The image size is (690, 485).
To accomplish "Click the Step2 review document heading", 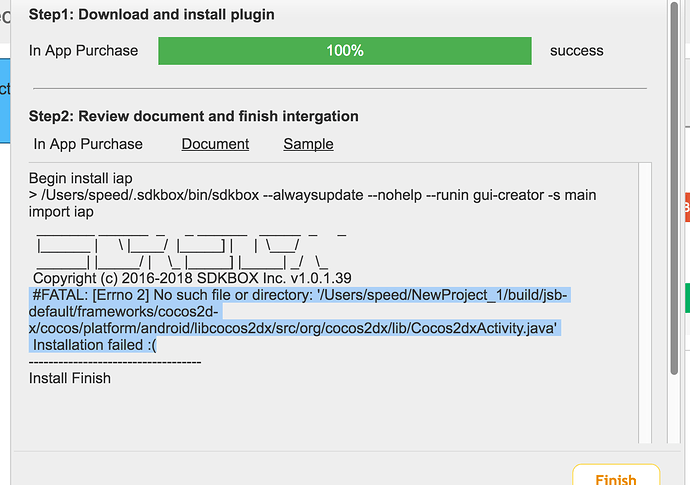I will (x=193, y=116).
